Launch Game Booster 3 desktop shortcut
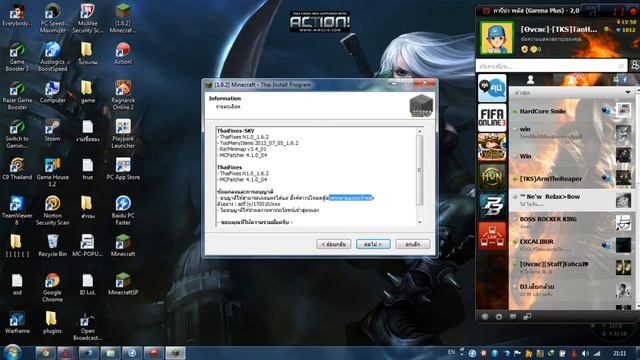Viewport: 640px width, 360px height. click(17, 57)
